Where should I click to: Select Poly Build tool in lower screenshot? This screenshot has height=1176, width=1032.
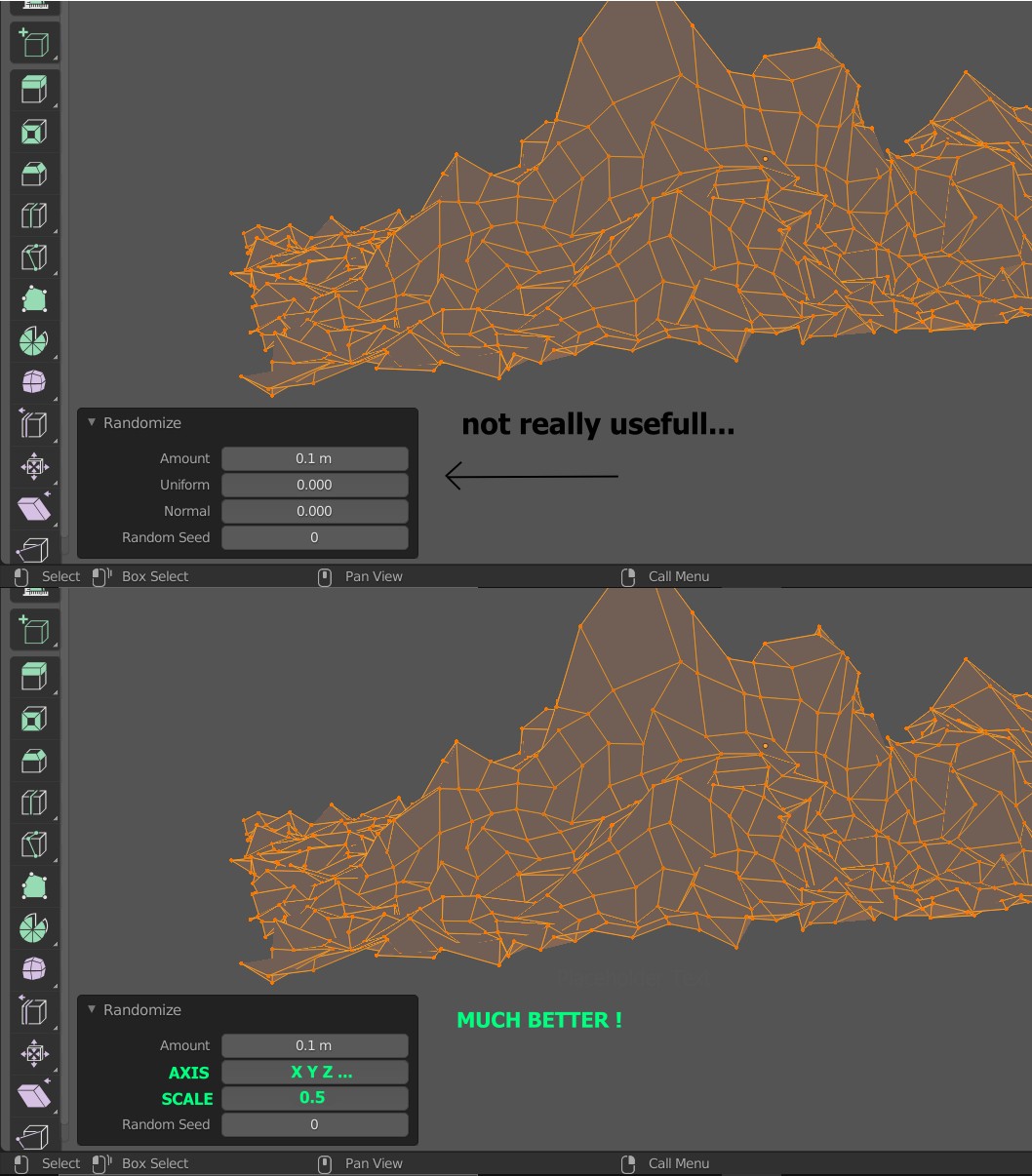point(34,886)
